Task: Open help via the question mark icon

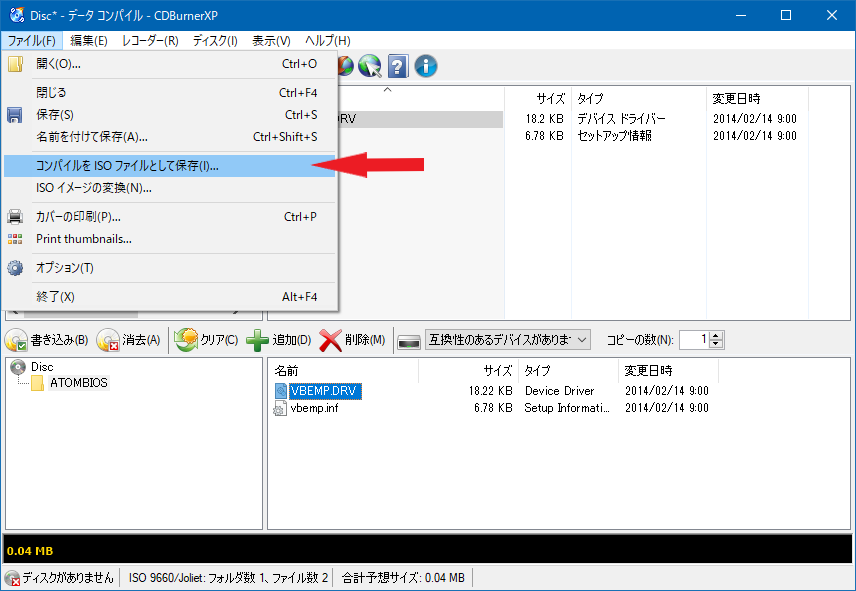Action: 398,67
